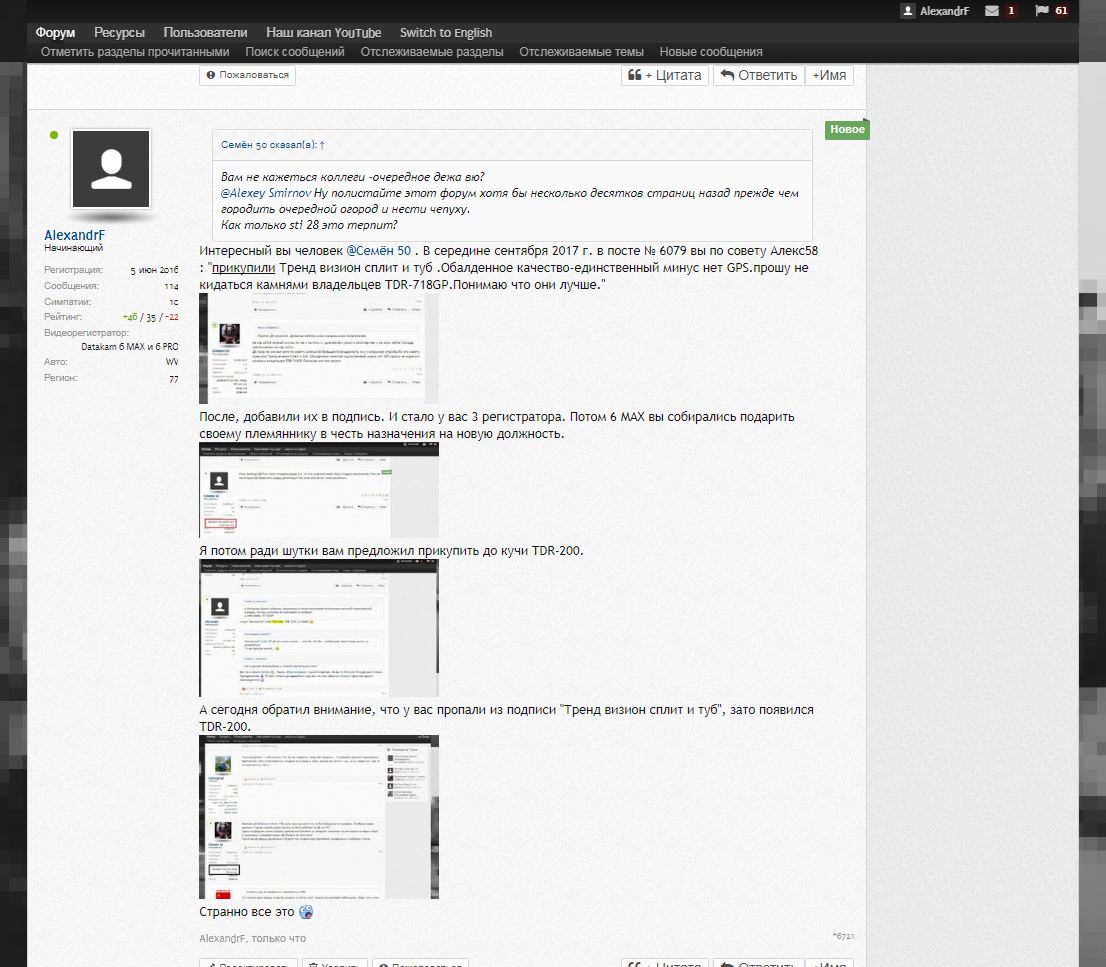Viewport: 1106px width, 967px height.
Task: Open the thumbnail below "прикупить до кучи TDR-200"
Action: tap(319, 628)
